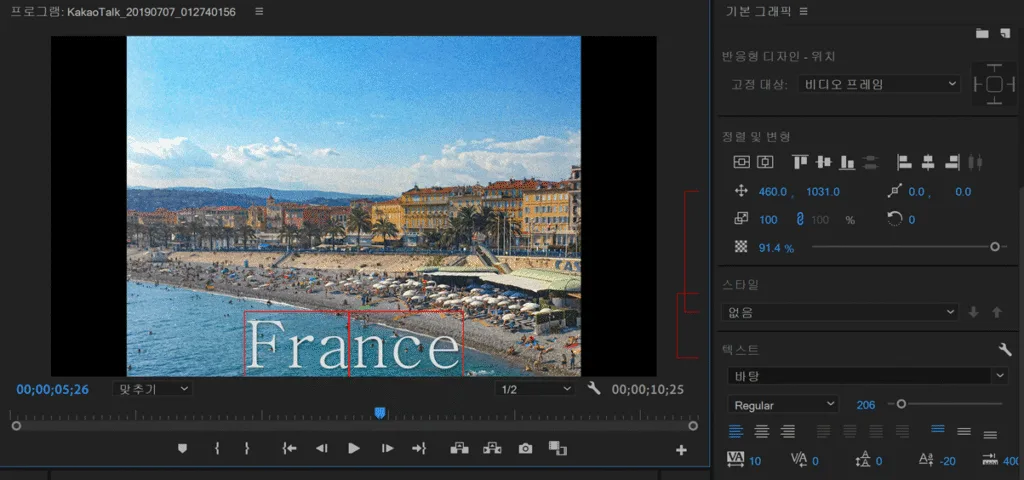The height and width of the screenshot is (480, 1024).
Task: Click the new group folder icon
Action: 982,33
